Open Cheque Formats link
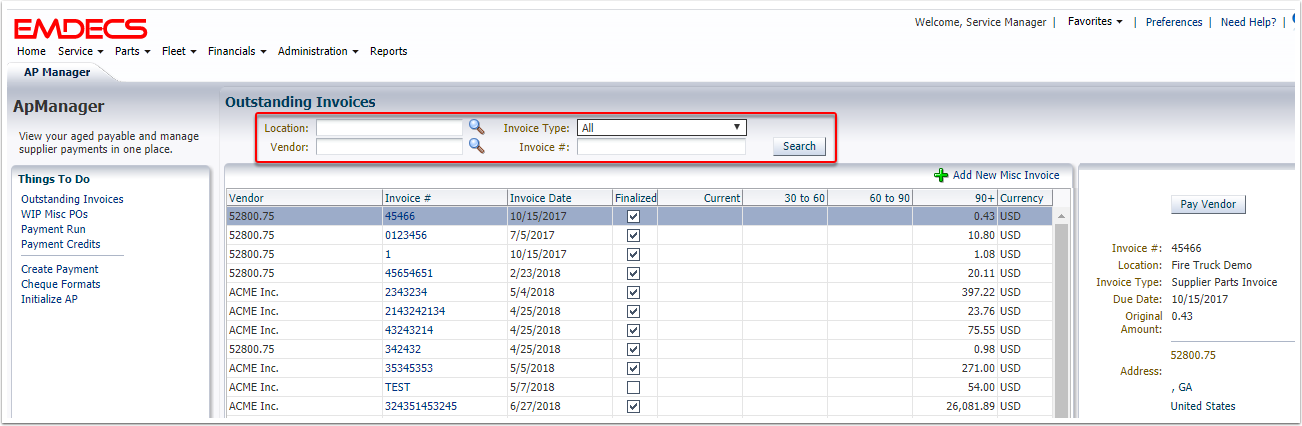This screenshot has height=426, width=1302. pyautogui.click(x=60, y=284)
